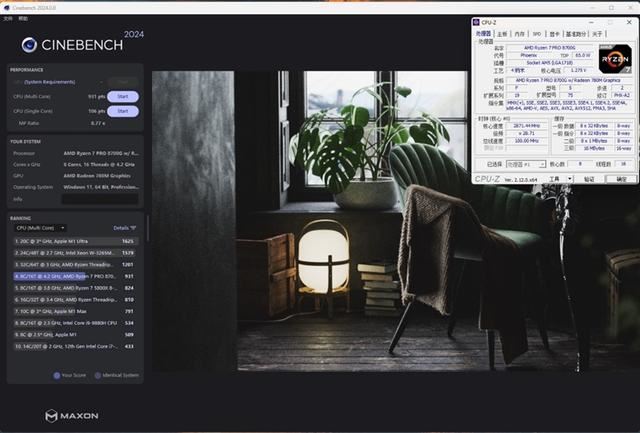Expand the Tools dropdown arrow in CPU-Z

click(x=568, y=179)
